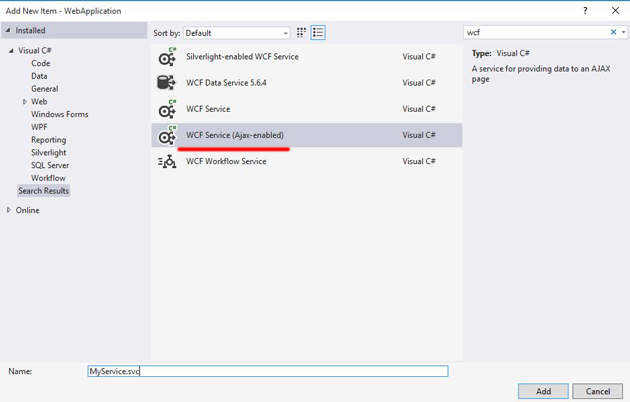Select the Visual C# node label
This screenshot has height=402, width=630.
click(35, 51)
